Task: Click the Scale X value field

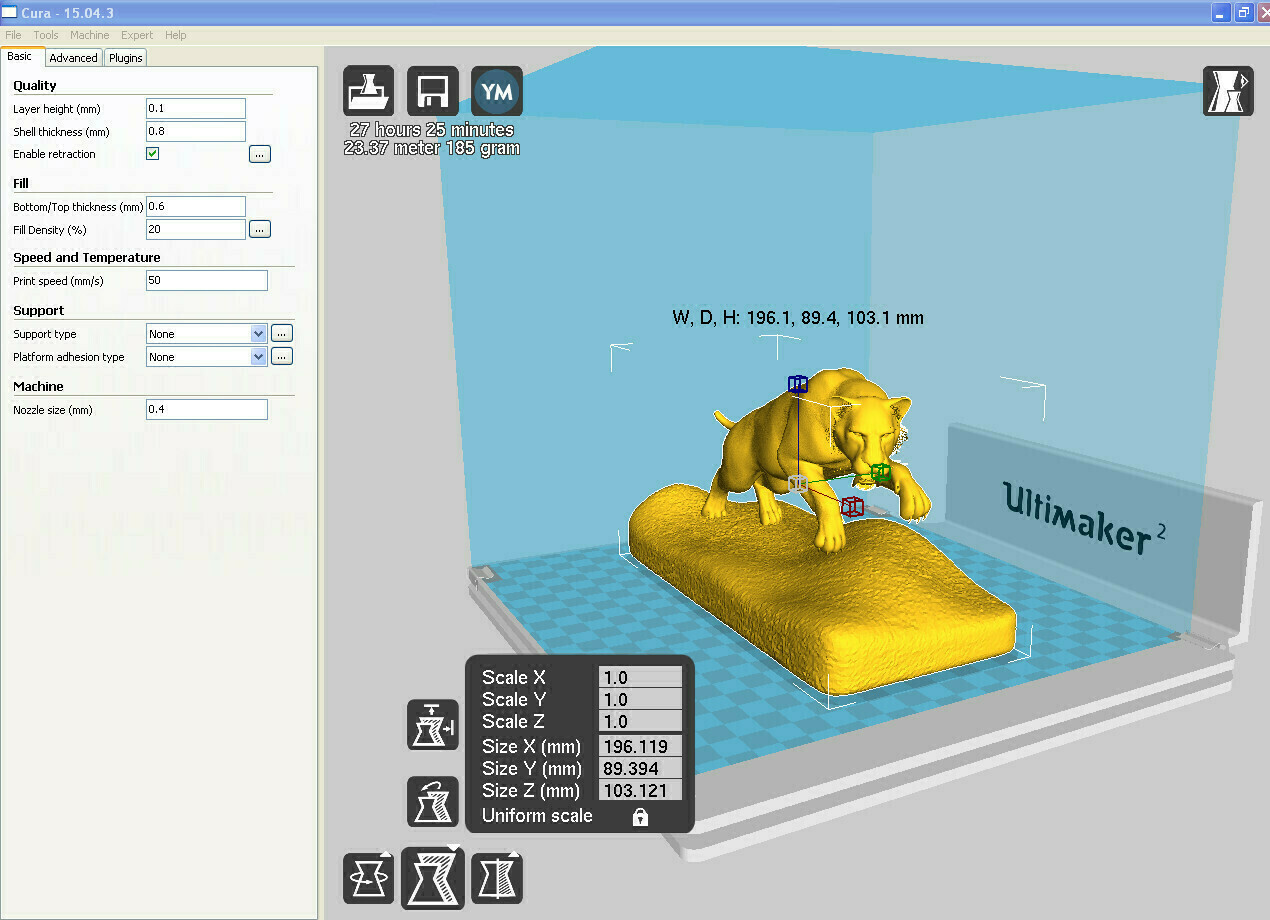Action: click(640, 678)
